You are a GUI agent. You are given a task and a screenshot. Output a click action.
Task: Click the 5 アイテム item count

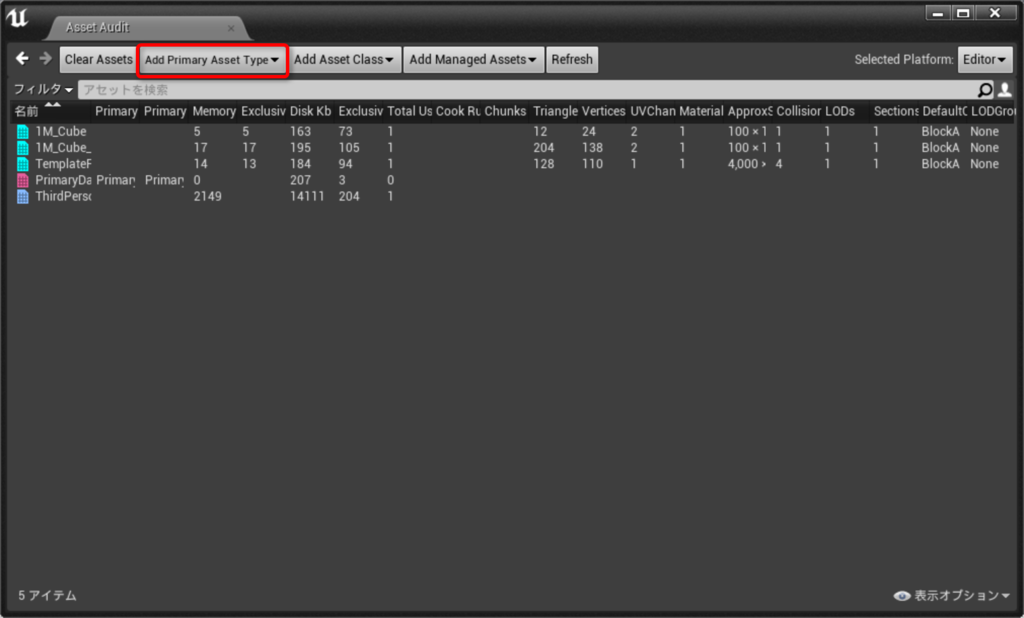tap(47, 596)
